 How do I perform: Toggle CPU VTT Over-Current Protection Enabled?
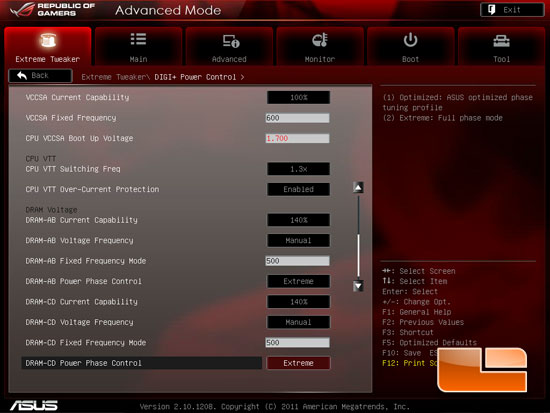coord(298,189)
